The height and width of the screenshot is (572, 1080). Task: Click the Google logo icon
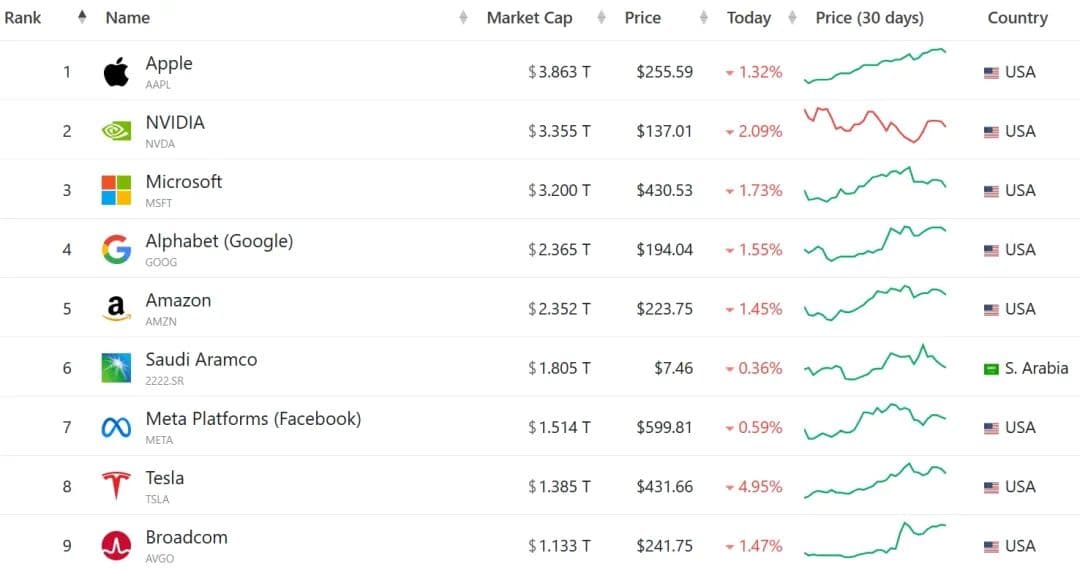coord(116,249)
